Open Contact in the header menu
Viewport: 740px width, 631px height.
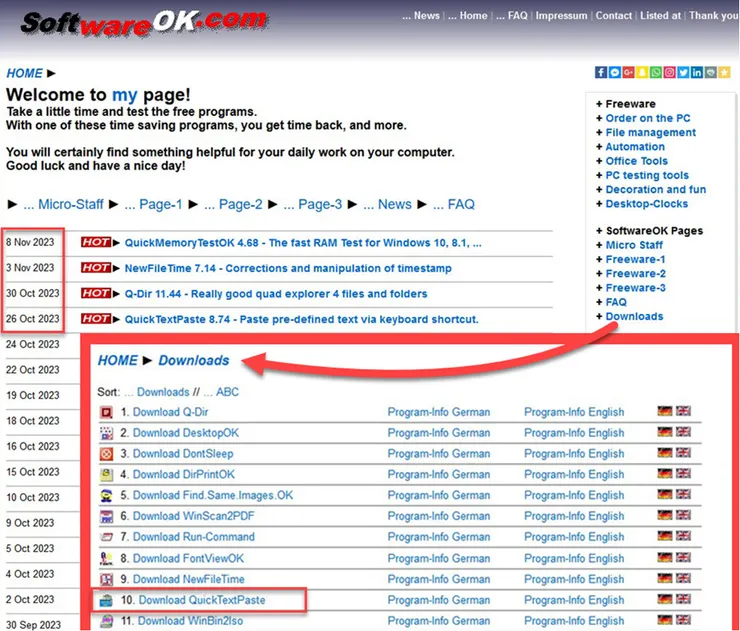[614, 16]
